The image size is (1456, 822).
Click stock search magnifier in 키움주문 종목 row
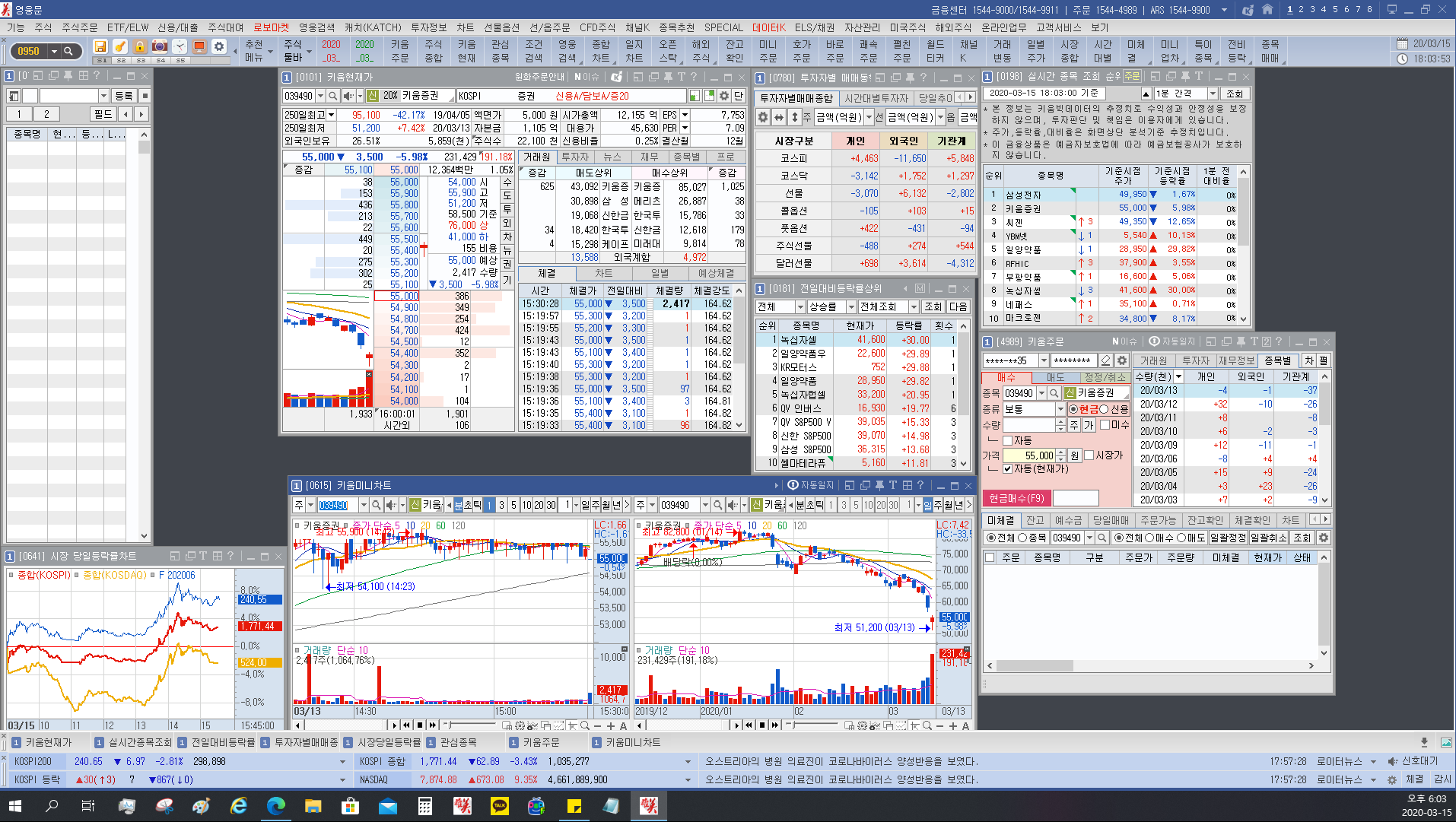click(x=1054, y=393)
